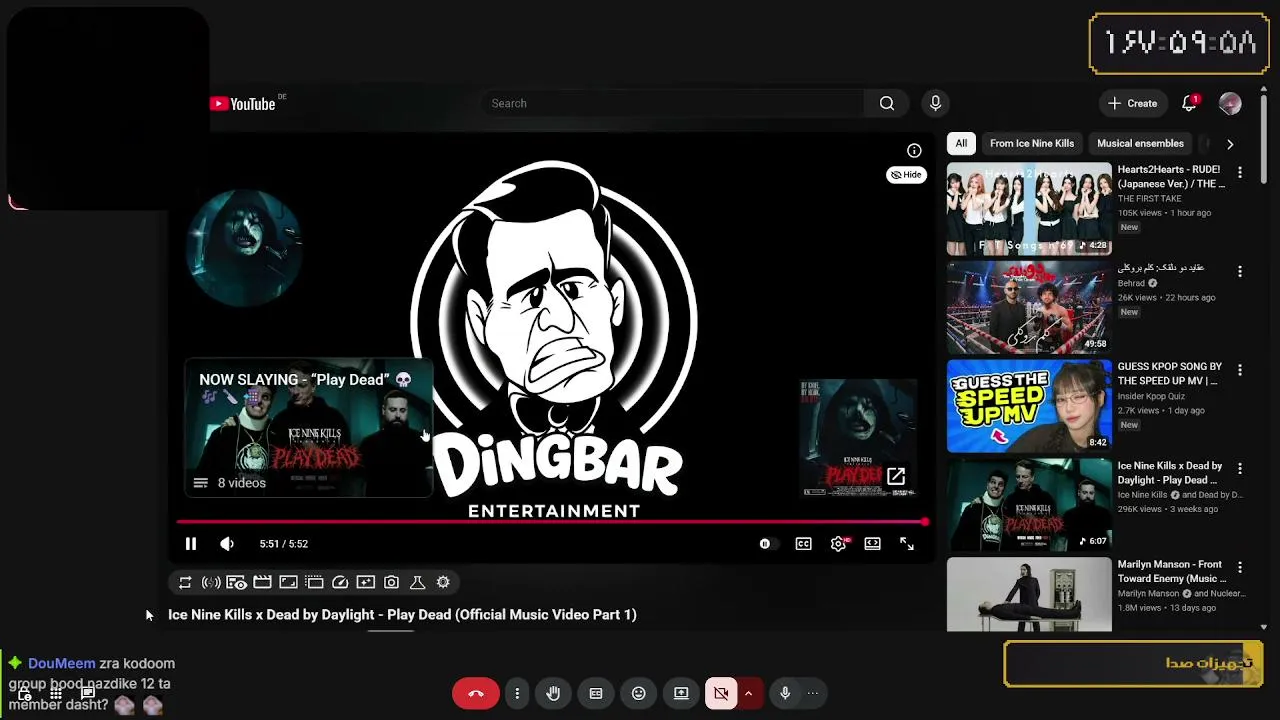1280x720 pixels.
Task: Take a video screenshot with camera icon
Action: (392, 582)
